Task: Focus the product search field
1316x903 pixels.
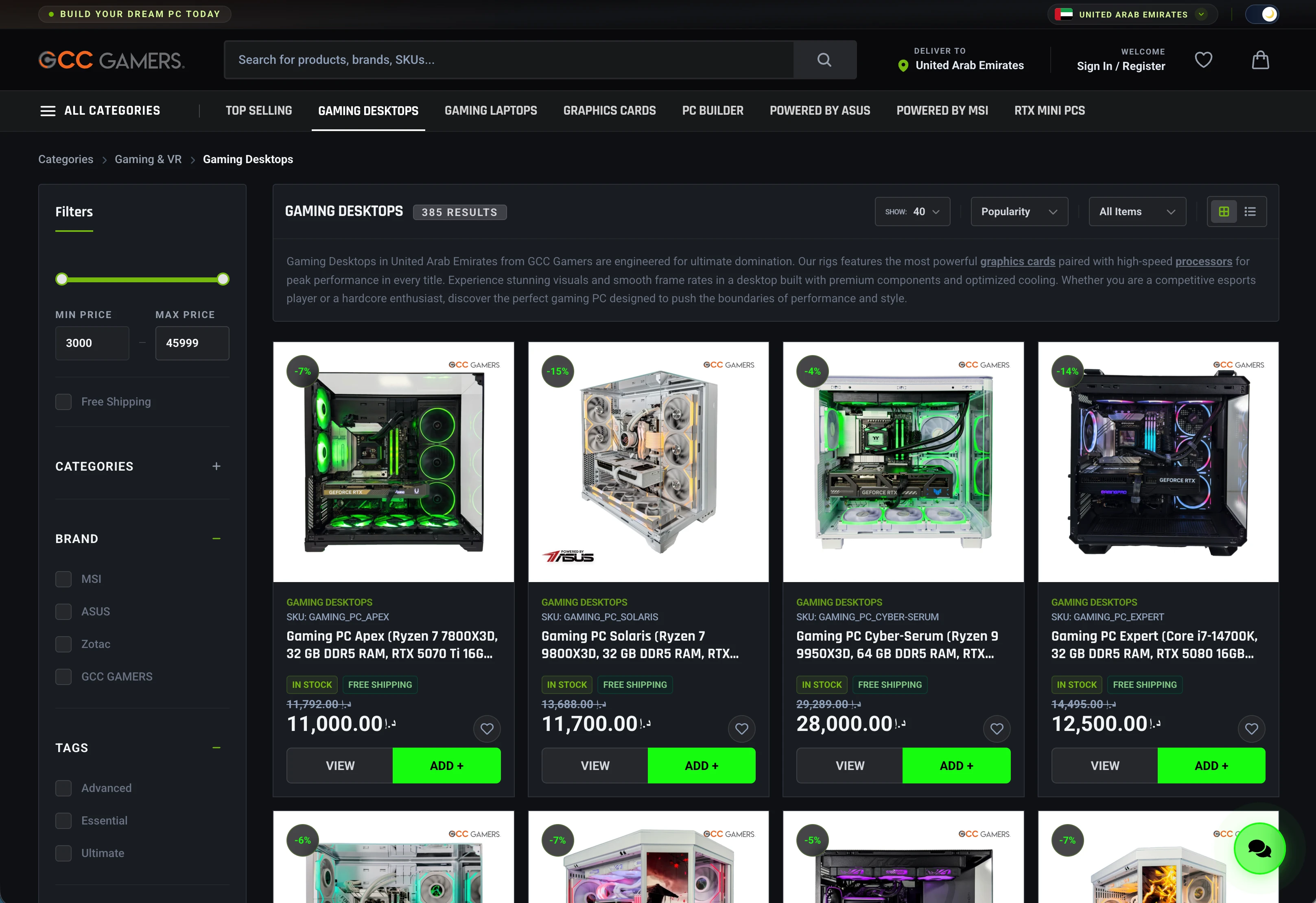Action: pos(509,59)
